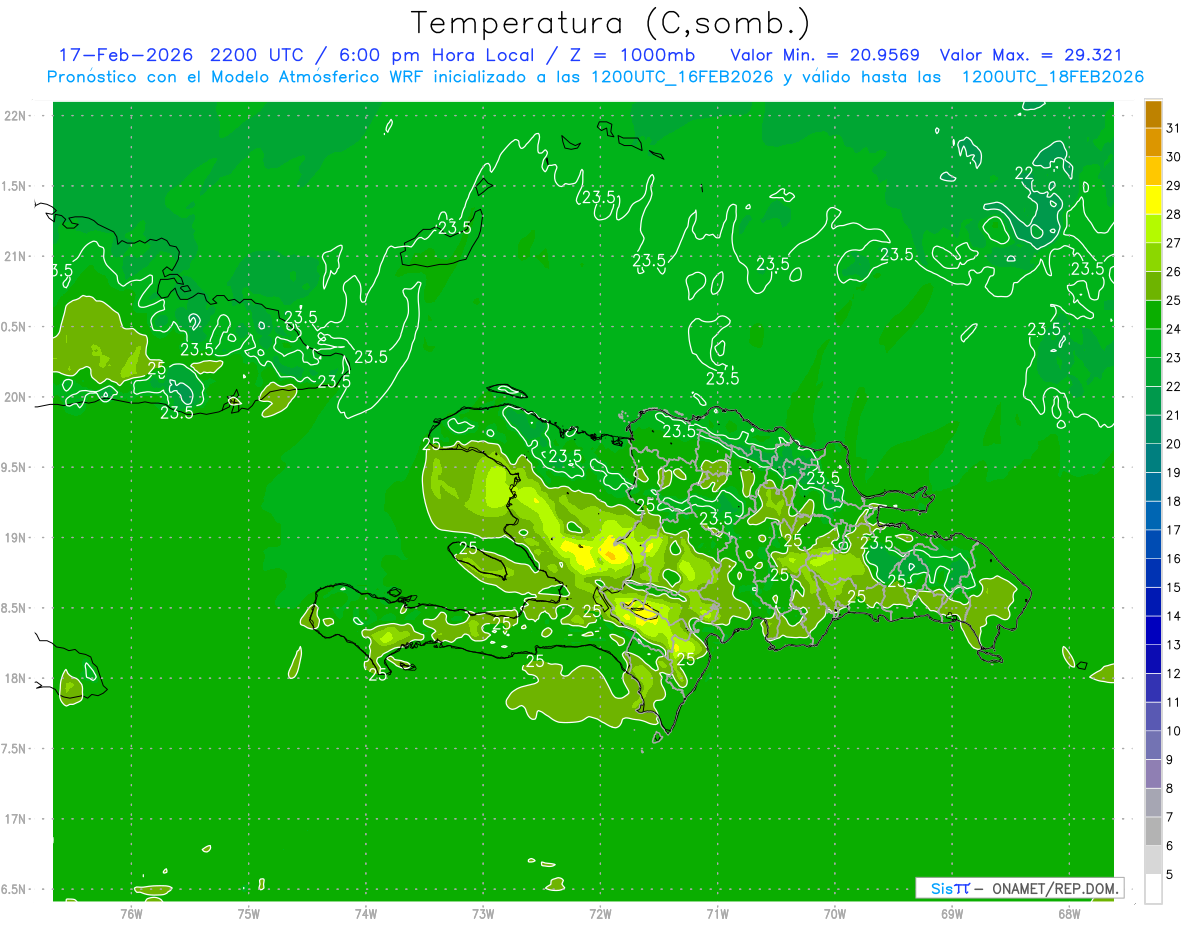
Task: Click the '17N' latitude label
Action: tap(15, 819)
